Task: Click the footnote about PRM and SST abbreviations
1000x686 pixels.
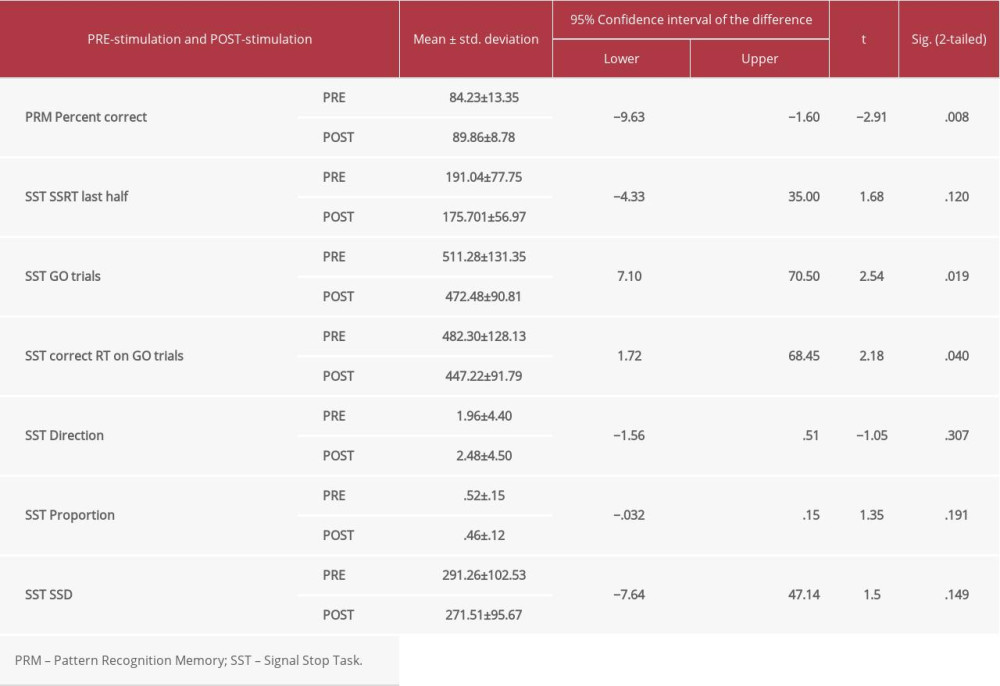Action: click(x=191, y=660)
